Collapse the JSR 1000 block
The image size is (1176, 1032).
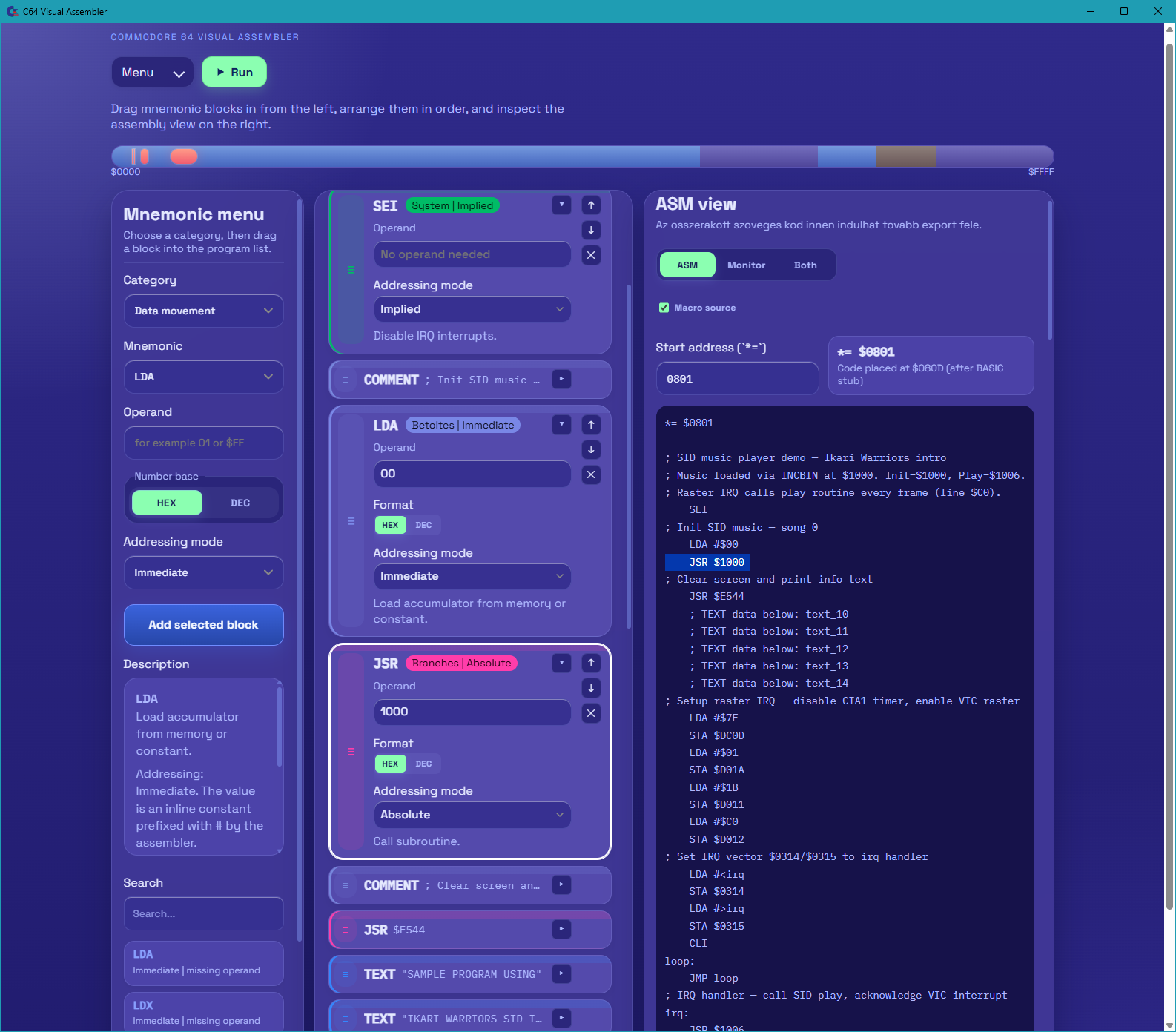tap(561, 663)
